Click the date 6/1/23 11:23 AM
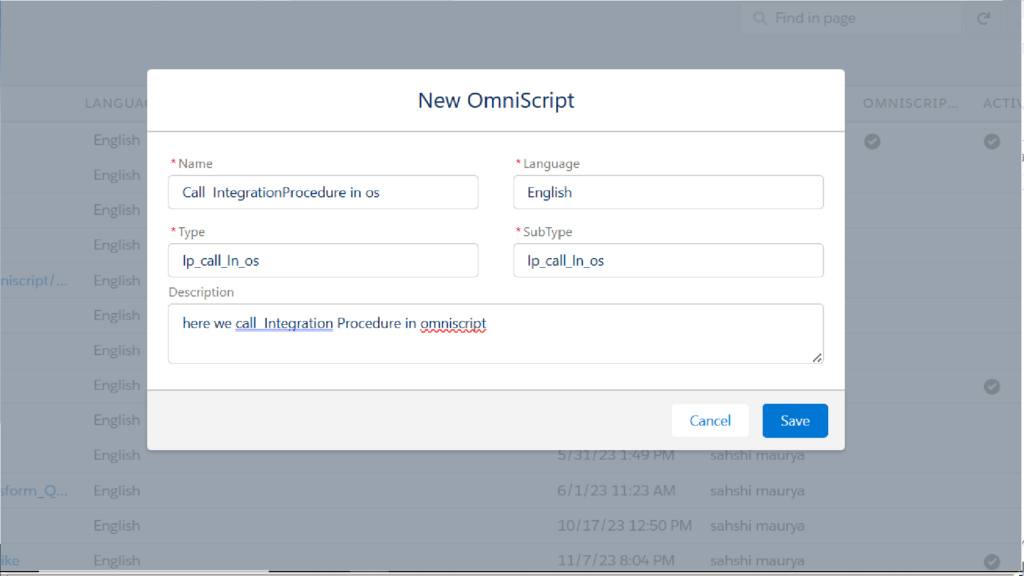The width and height of the screenshot is (1024, 576). tap(616, 490)
